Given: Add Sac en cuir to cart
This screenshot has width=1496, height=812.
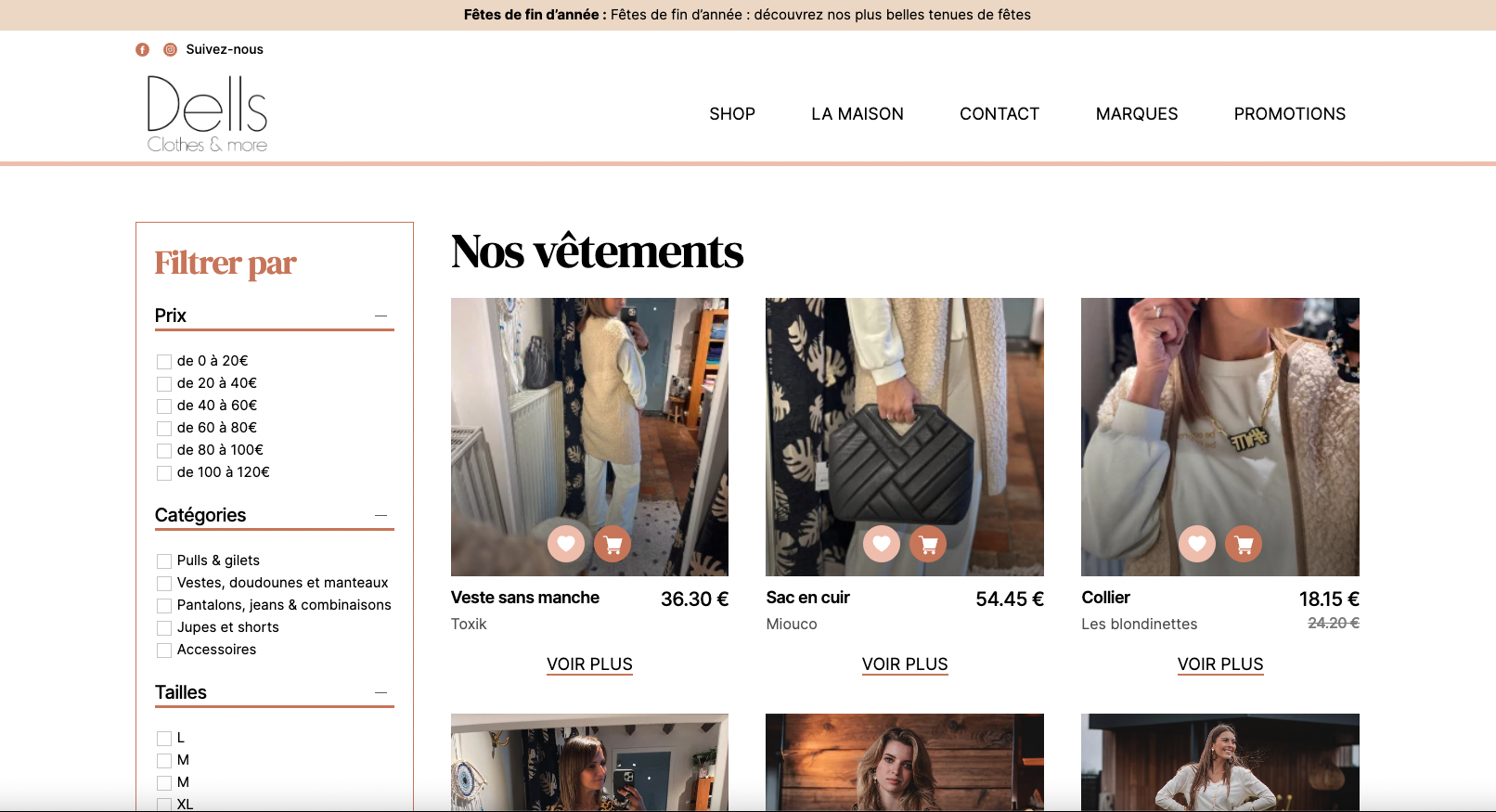Looking at the screenshot, I should pyautogui.click(x=928, y=544).
